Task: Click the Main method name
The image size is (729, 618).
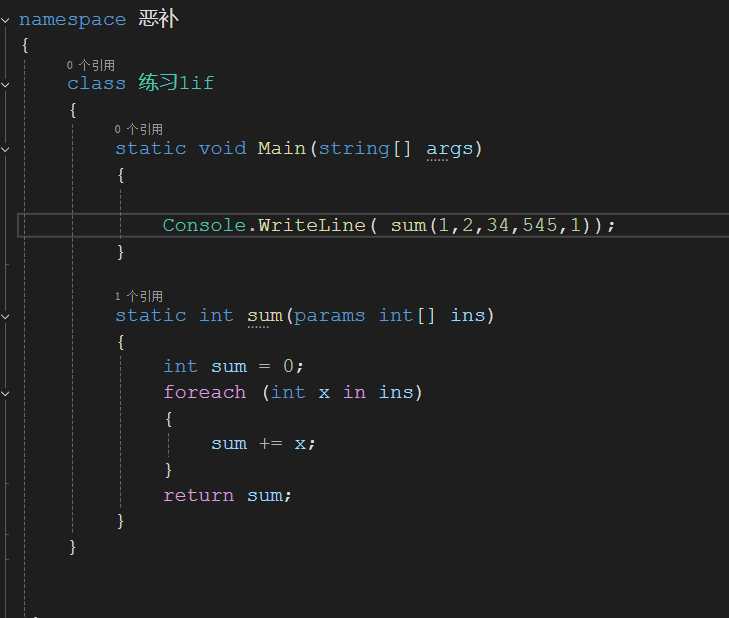Action: click(x=282, y=148)
